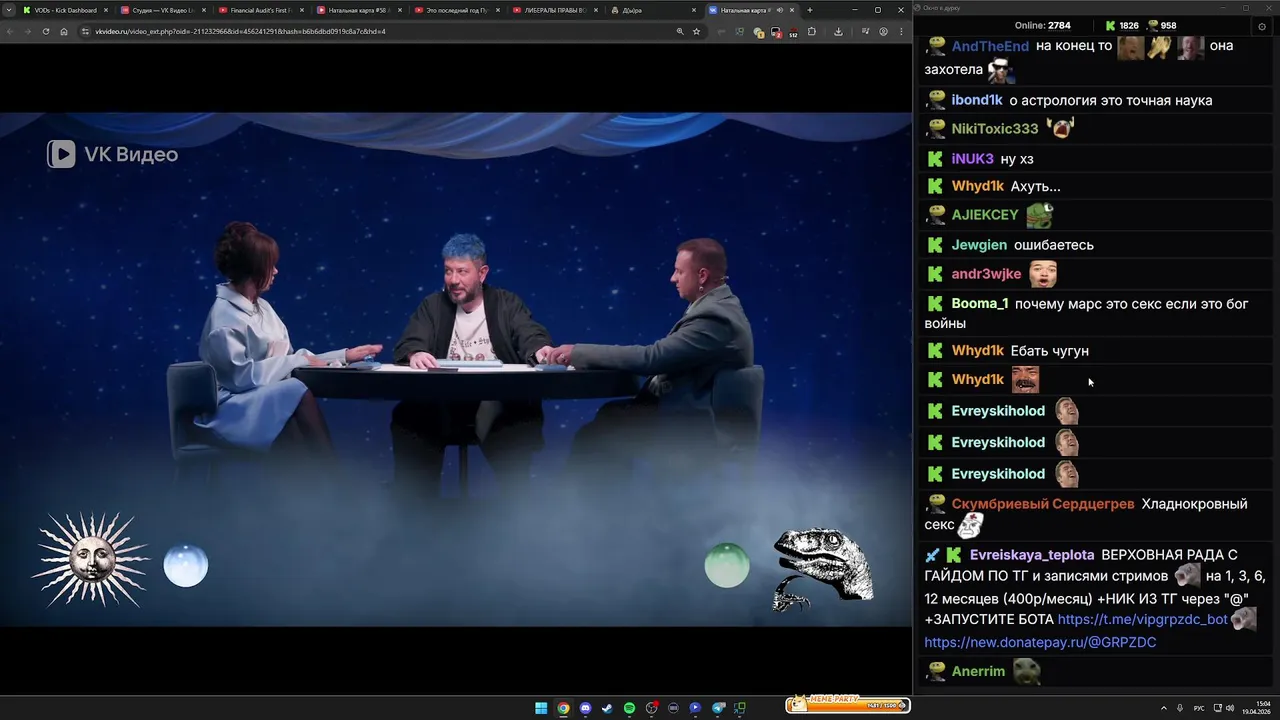Open the volume speaker icon in tray
The image size is (1280, 720).
point(1230,708)
